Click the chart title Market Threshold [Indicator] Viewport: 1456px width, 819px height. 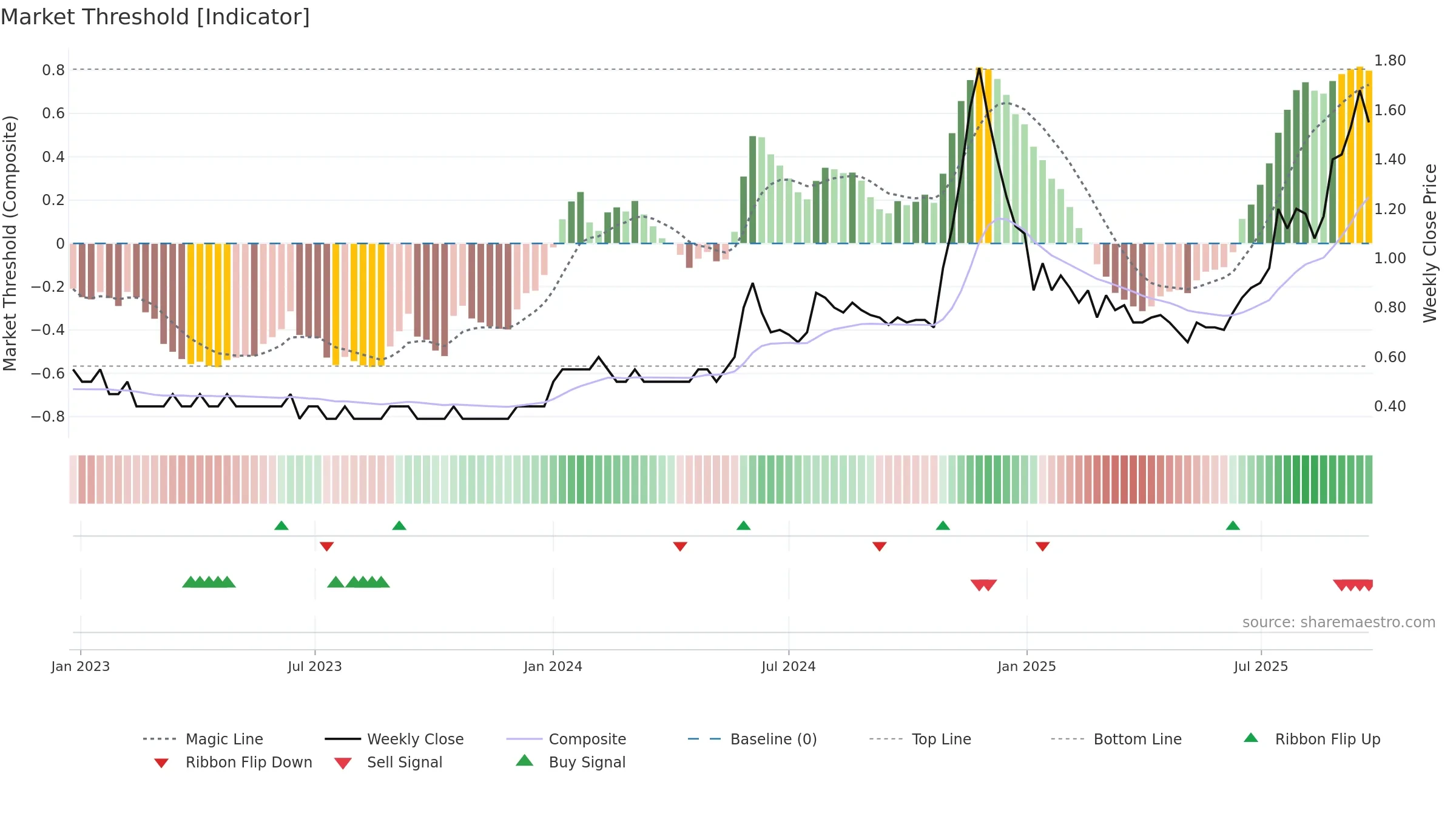click(x=155, y=17)
